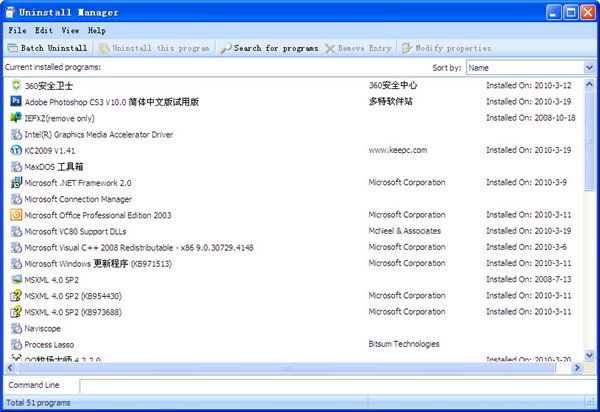
Task: Click Total 51 programs status text
Action: tap(38, 402)
